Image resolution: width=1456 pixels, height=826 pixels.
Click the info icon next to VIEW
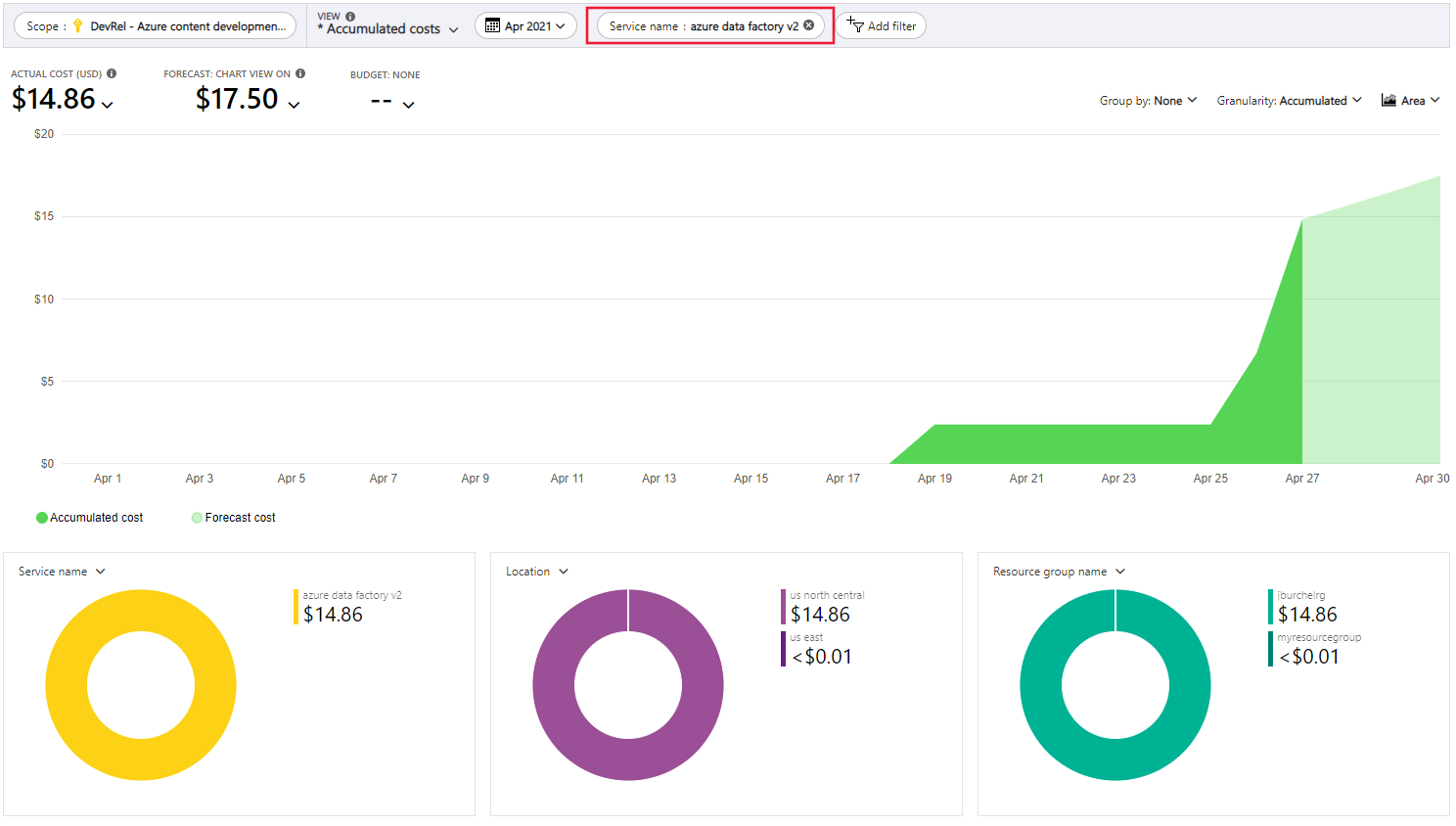[x=349, y=16]
